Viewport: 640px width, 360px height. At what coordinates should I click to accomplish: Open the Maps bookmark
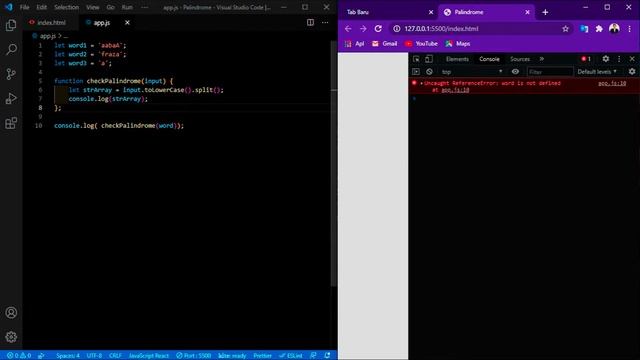click(x=458, y=44)
